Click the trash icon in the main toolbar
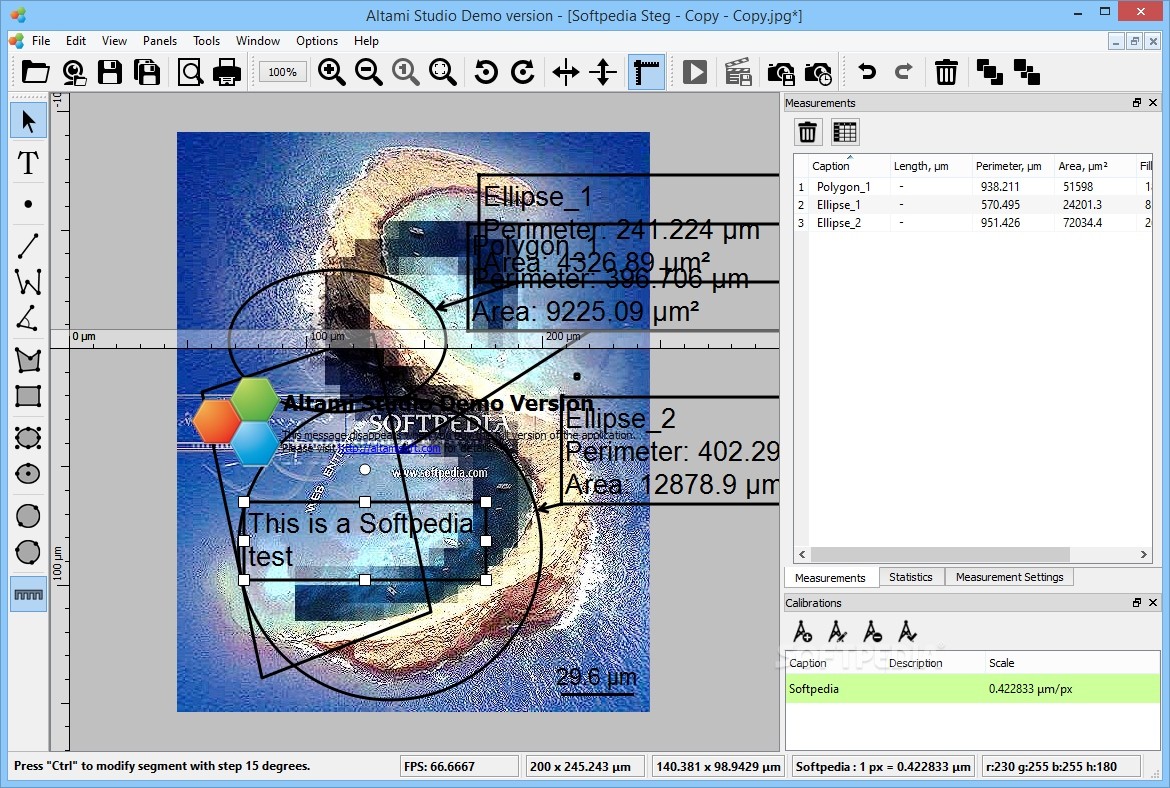The width and height of the screenshot is (1170, 788). (x=946, y=72)
